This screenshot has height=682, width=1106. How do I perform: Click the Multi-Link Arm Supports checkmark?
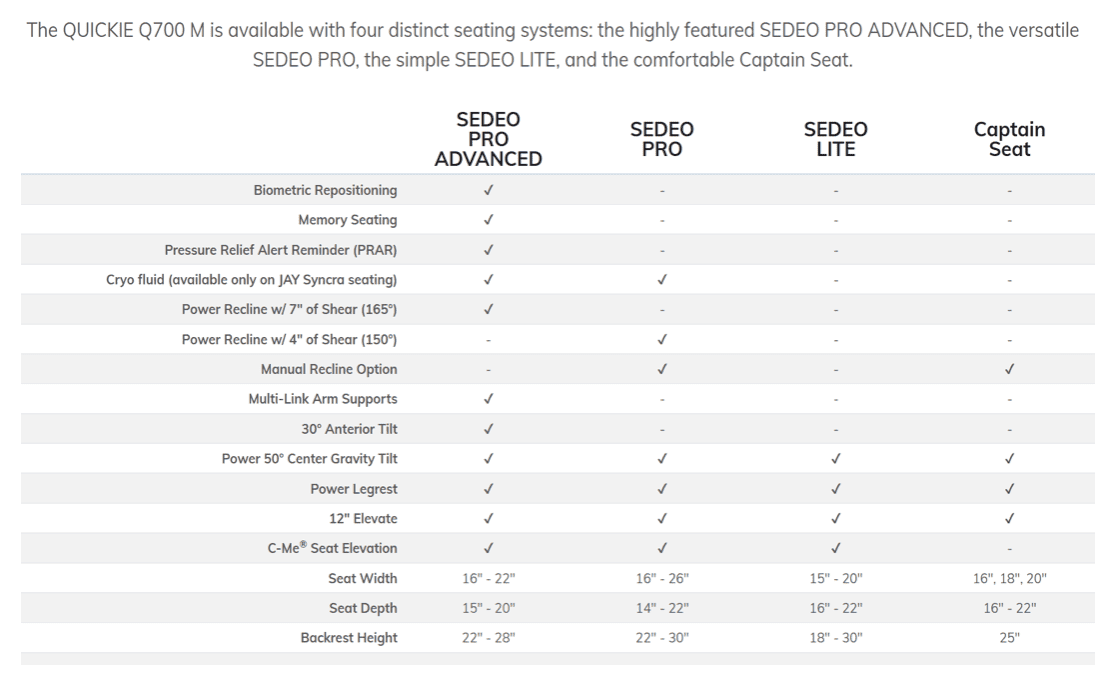(488, 399)
